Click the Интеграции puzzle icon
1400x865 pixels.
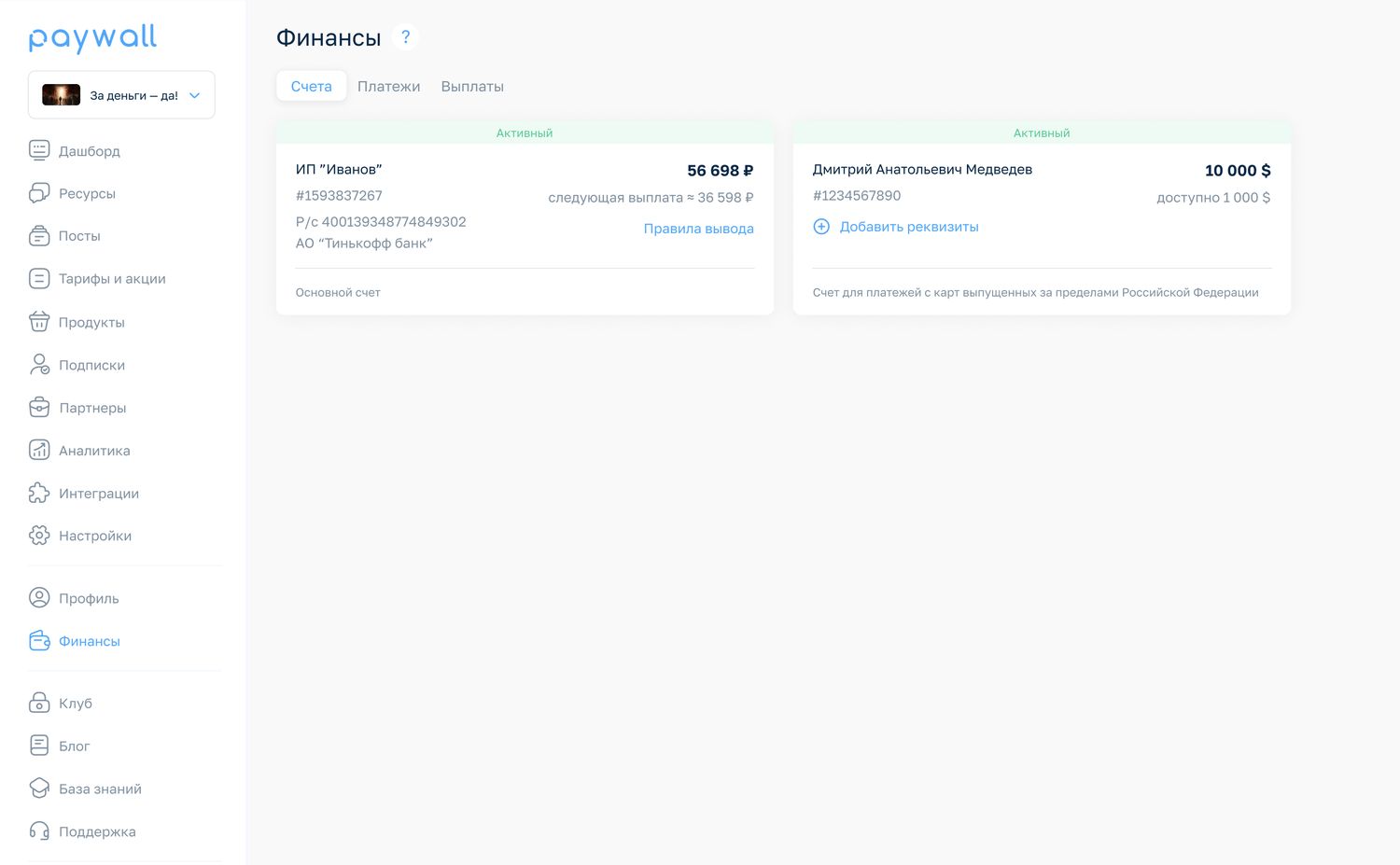[39, 493]
